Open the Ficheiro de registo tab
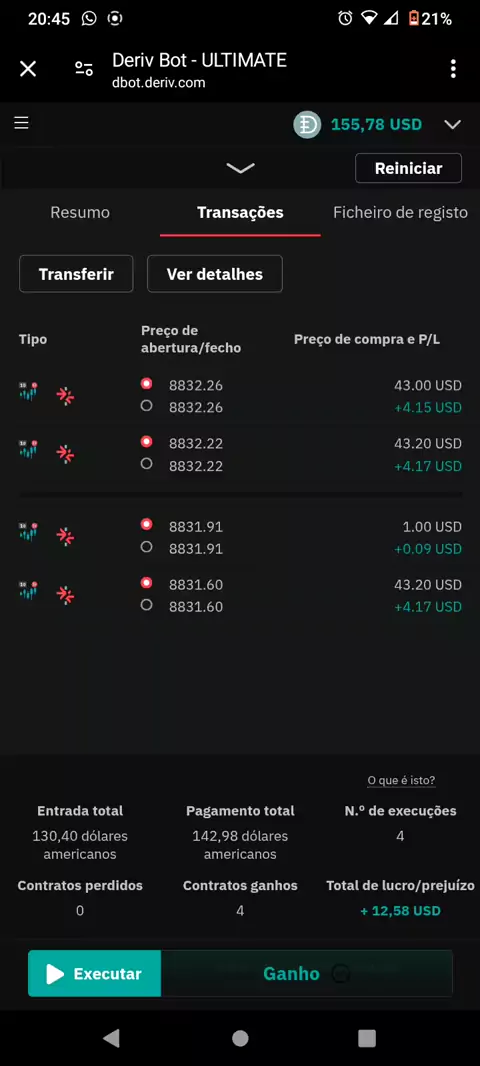The width and height of the screenshot is (480, 1066). pyautogui.click(x=400, y=212)
